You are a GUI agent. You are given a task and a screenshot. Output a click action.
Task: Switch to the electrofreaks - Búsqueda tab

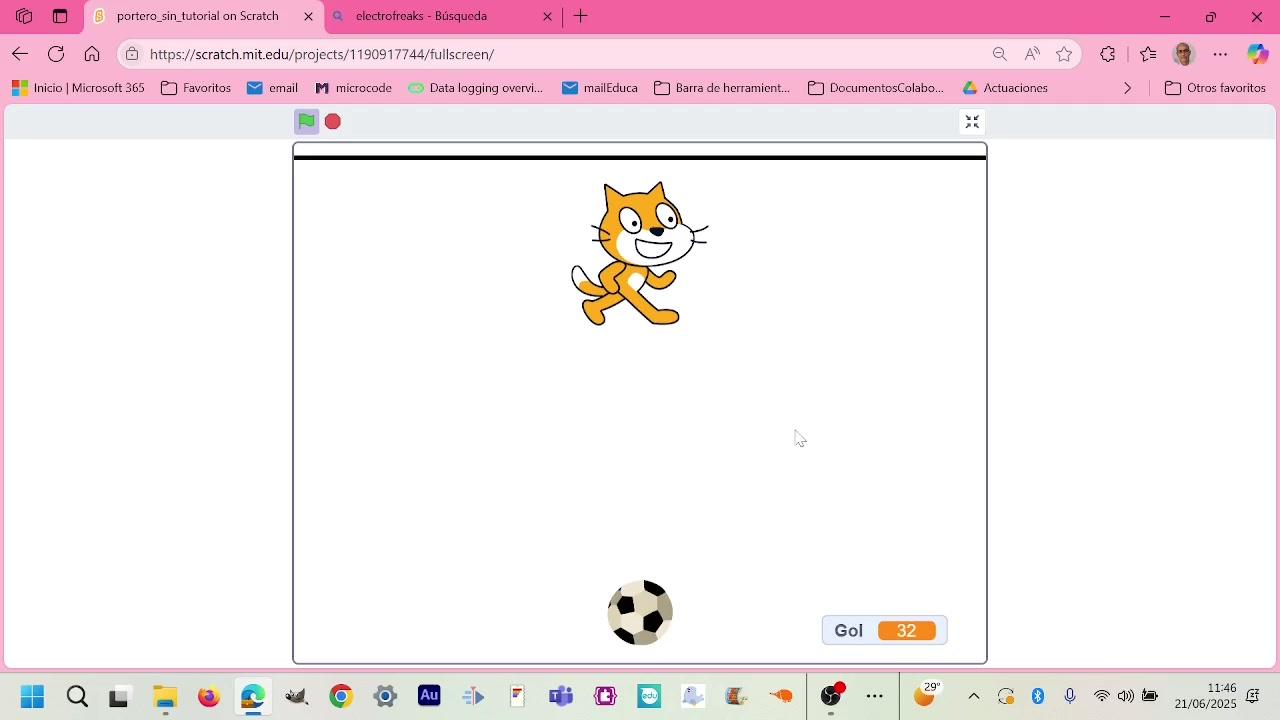(442, 16)
